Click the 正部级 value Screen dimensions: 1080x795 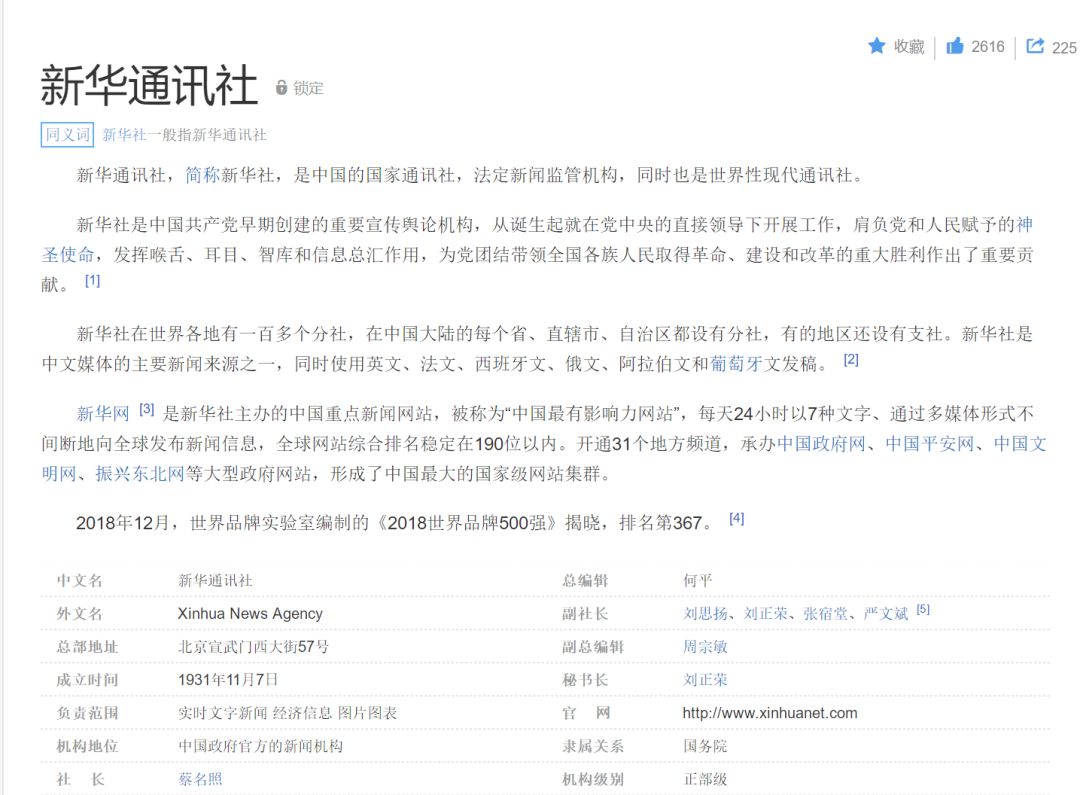click(x=705, y=779)
